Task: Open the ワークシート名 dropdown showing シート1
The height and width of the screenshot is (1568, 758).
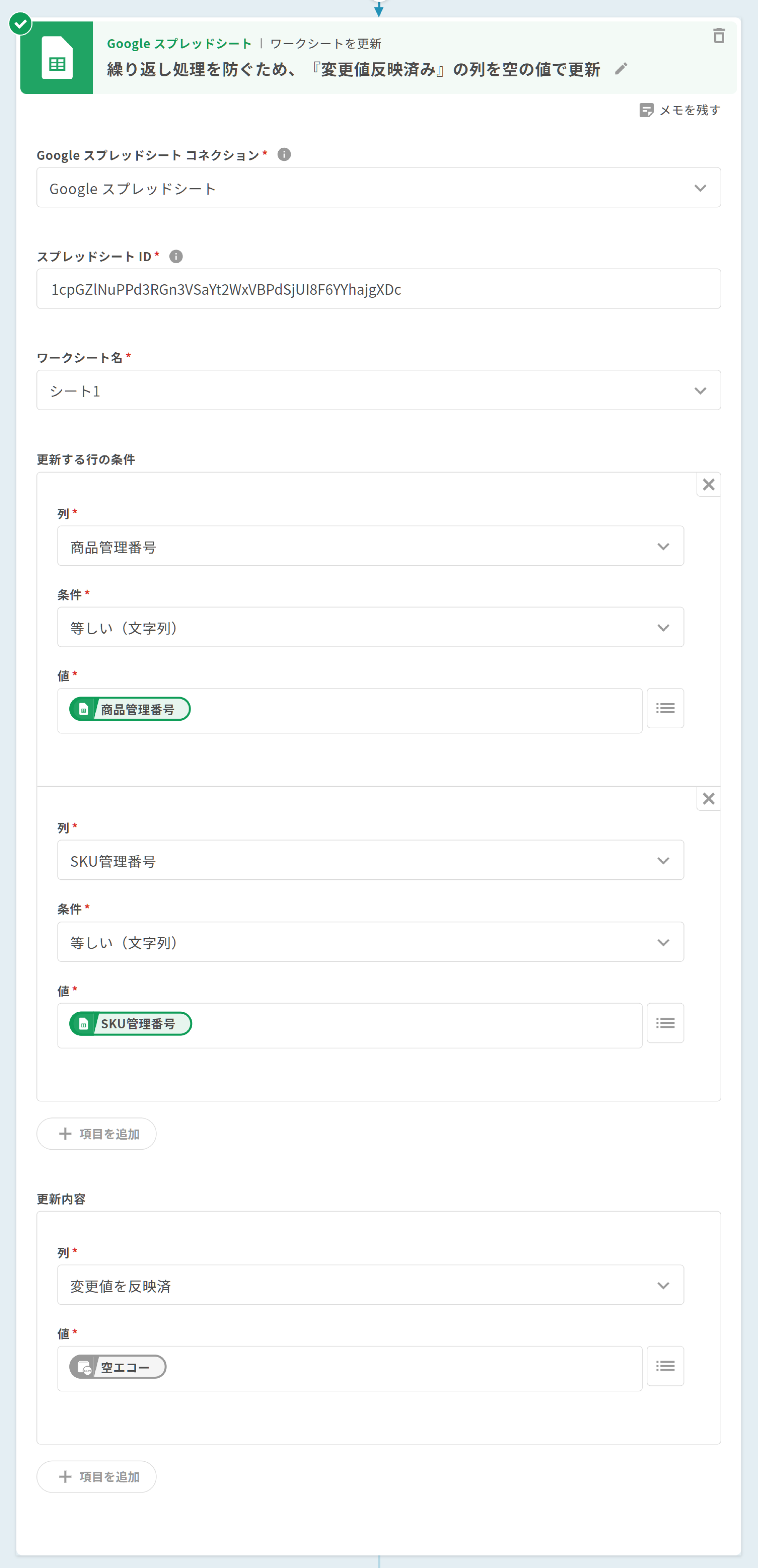Action: click(378, 390)
